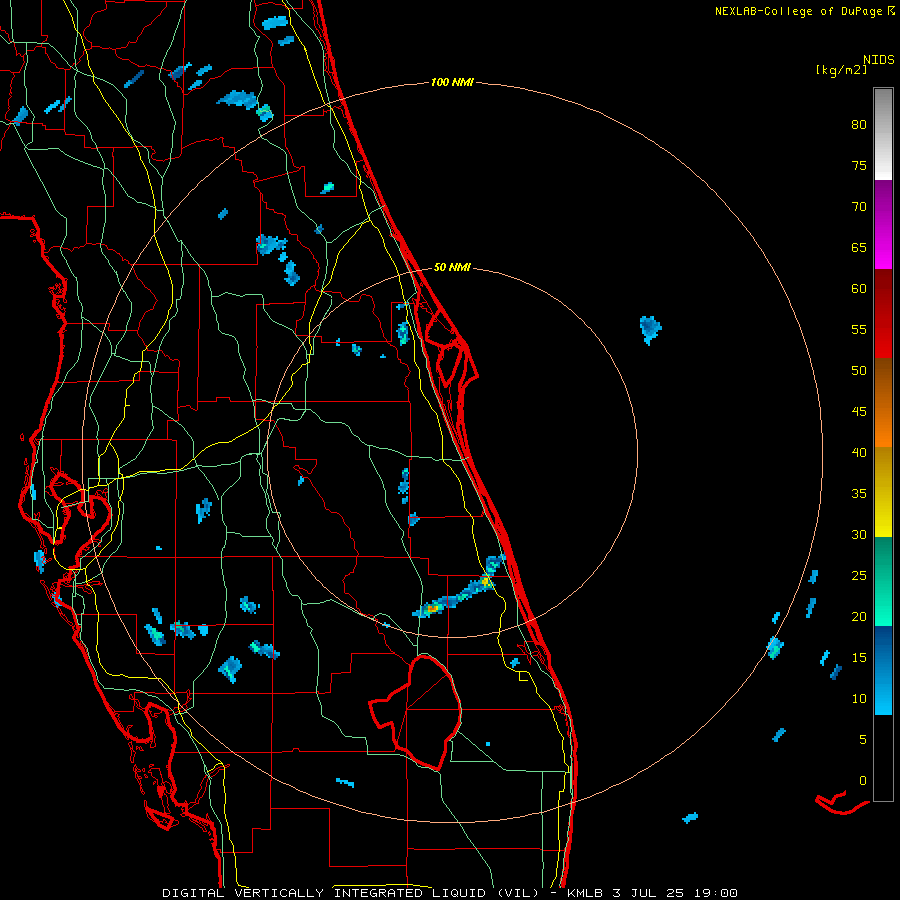Click the 10 value on color scale
The height and width of the screenshot is (900, 900).
click(x=859, y=699)
